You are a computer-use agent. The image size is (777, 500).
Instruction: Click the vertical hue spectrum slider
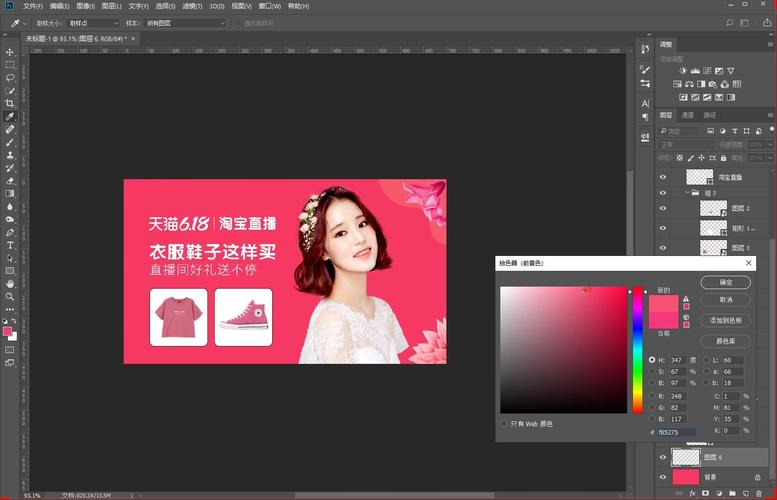pos(637,350)
